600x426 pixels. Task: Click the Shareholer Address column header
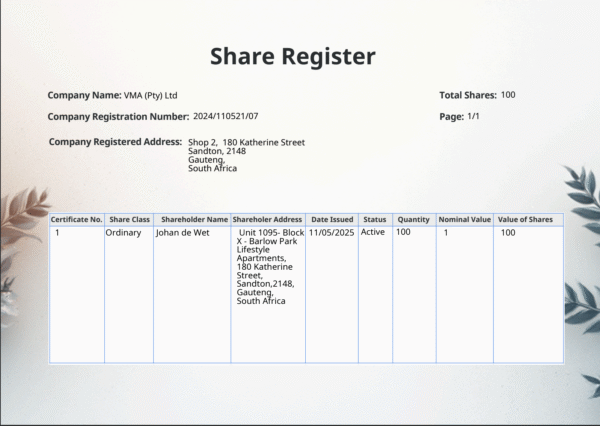click(267, 220)
